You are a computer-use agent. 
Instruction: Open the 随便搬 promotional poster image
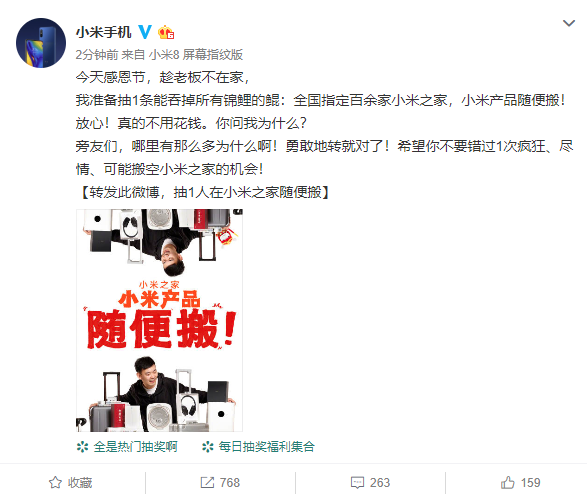[159, 320]
